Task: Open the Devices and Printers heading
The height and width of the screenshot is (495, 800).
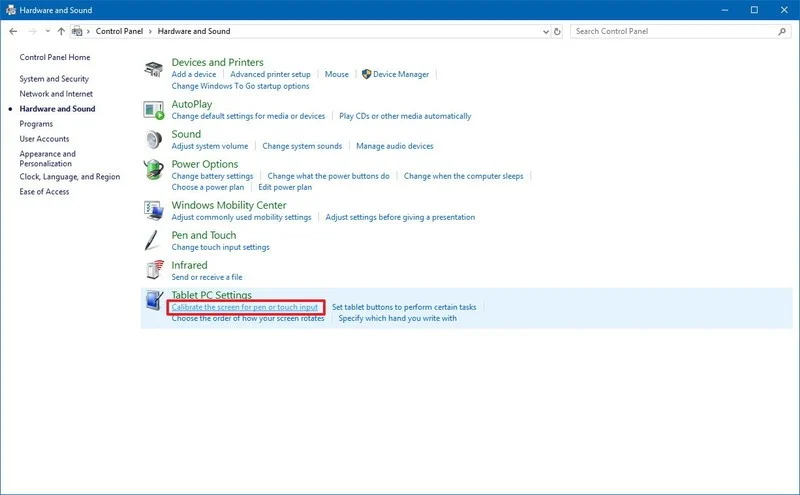Action: tap(217, 62)
